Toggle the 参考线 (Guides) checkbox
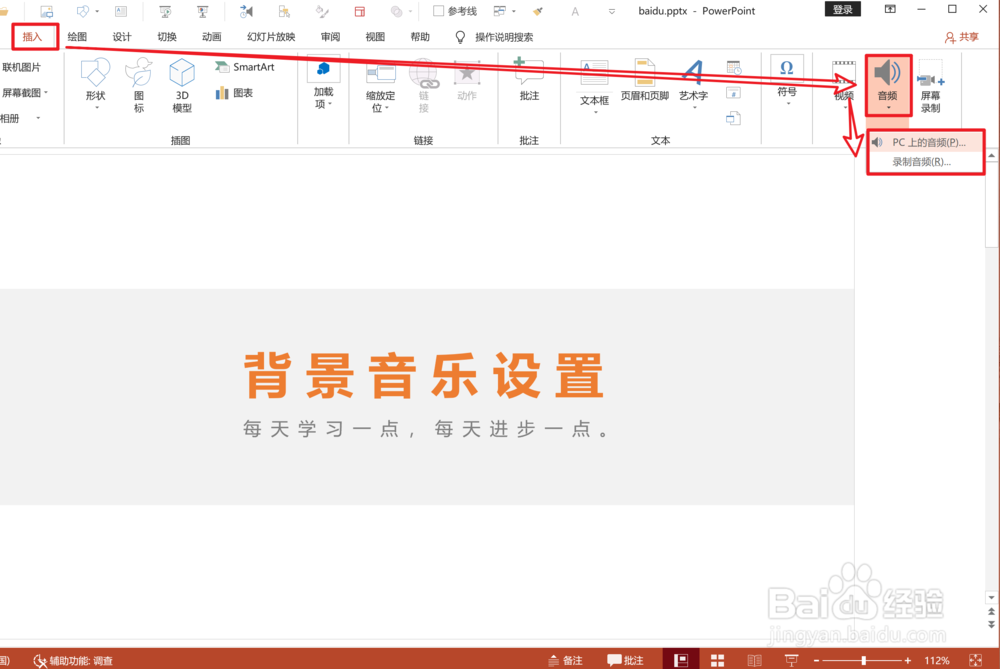The width and height of the screenshot is (1000, 669). 436,10
